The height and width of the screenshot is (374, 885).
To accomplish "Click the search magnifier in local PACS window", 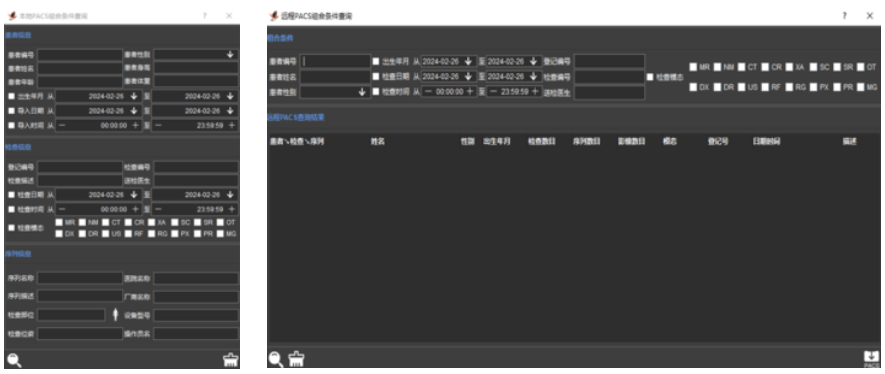I will (14, 359).
